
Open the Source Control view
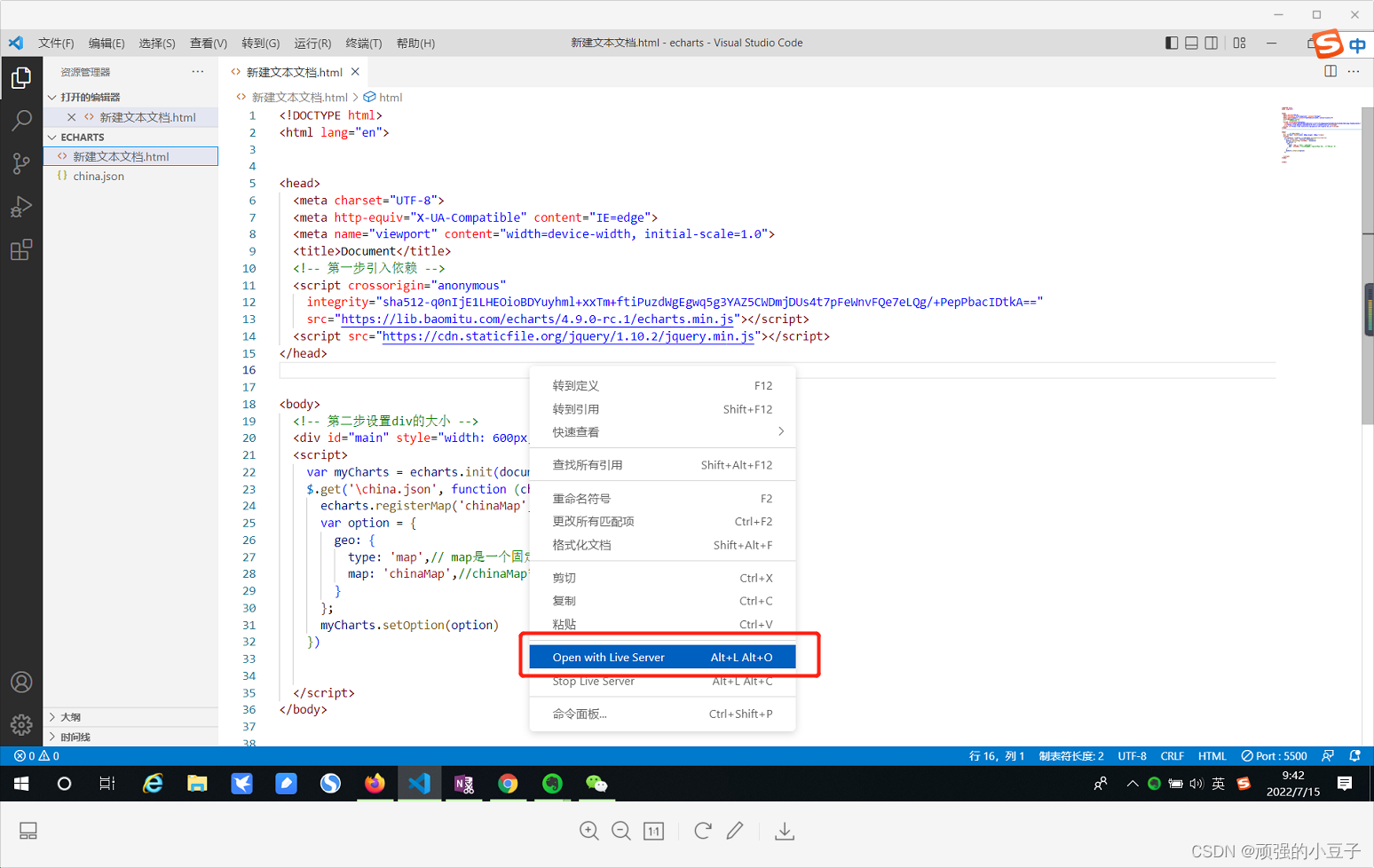[x=21, y=163]
